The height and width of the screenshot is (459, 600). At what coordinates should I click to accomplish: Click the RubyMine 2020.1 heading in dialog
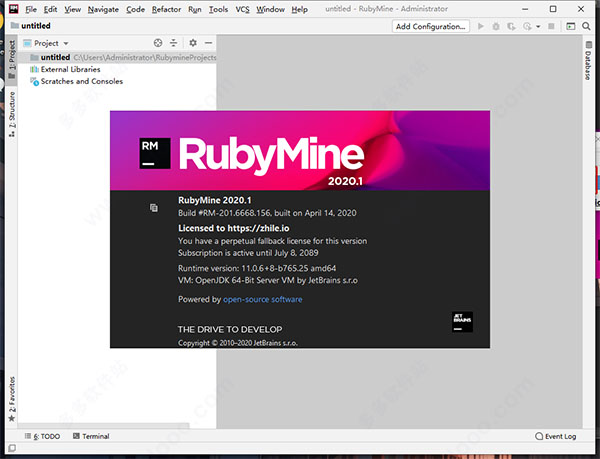(x=215, y=200)
